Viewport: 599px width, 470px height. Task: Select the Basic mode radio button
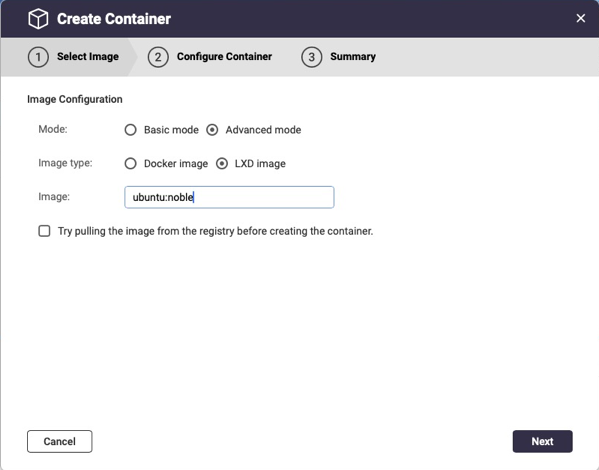point(130,130)
